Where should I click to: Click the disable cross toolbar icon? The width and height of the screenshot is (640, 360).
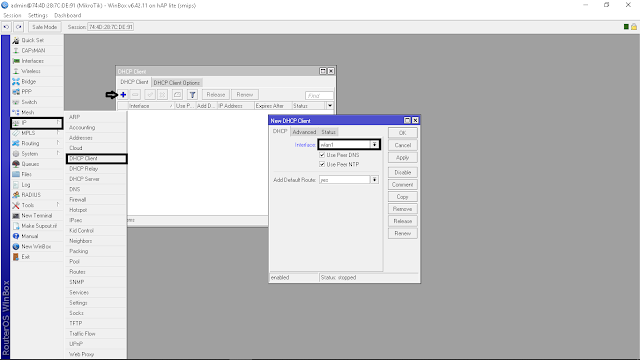point(162,95)
